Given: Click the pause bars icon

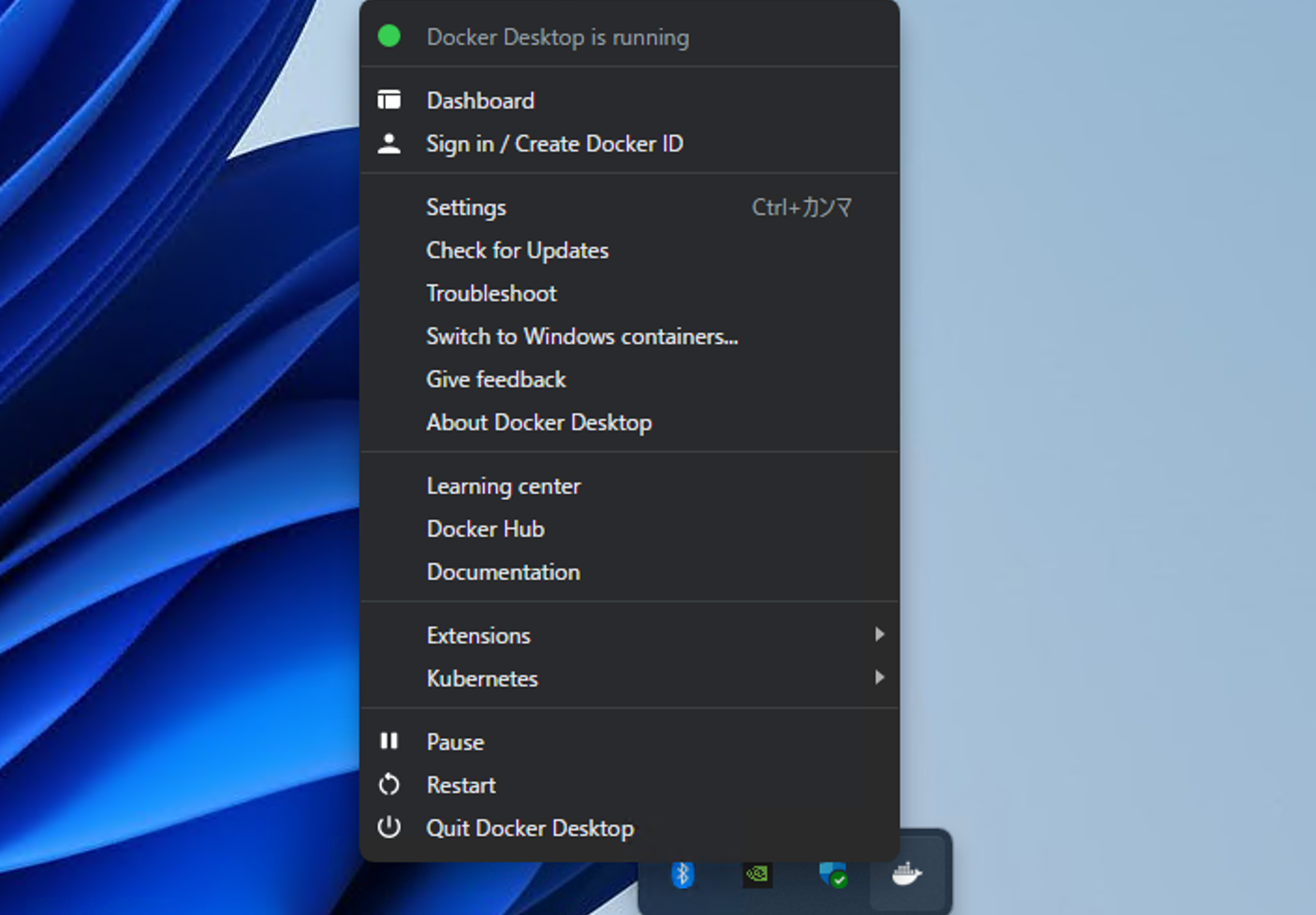Looking at the screenshot, I should pyautogui.click(x=389, y=741).
